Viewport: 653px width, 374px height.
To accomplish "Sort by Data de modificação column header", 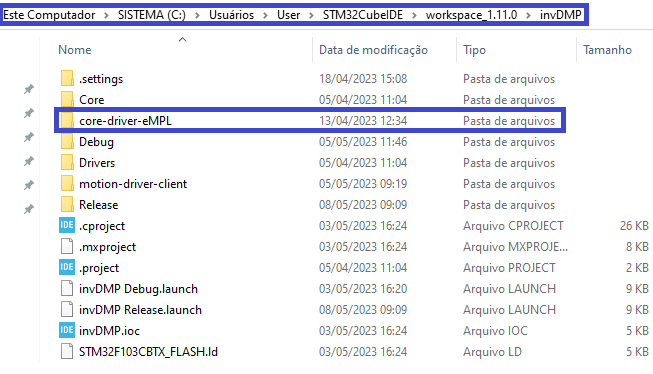I will pyautogui.click(x=373, y=50).
